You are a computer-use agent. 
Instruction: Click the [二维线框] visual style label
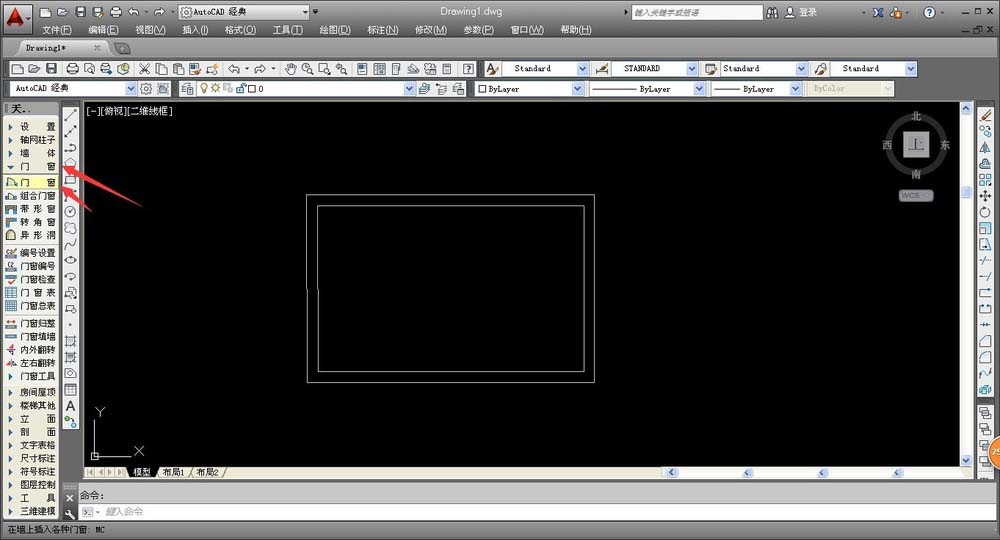click(150, 111)
